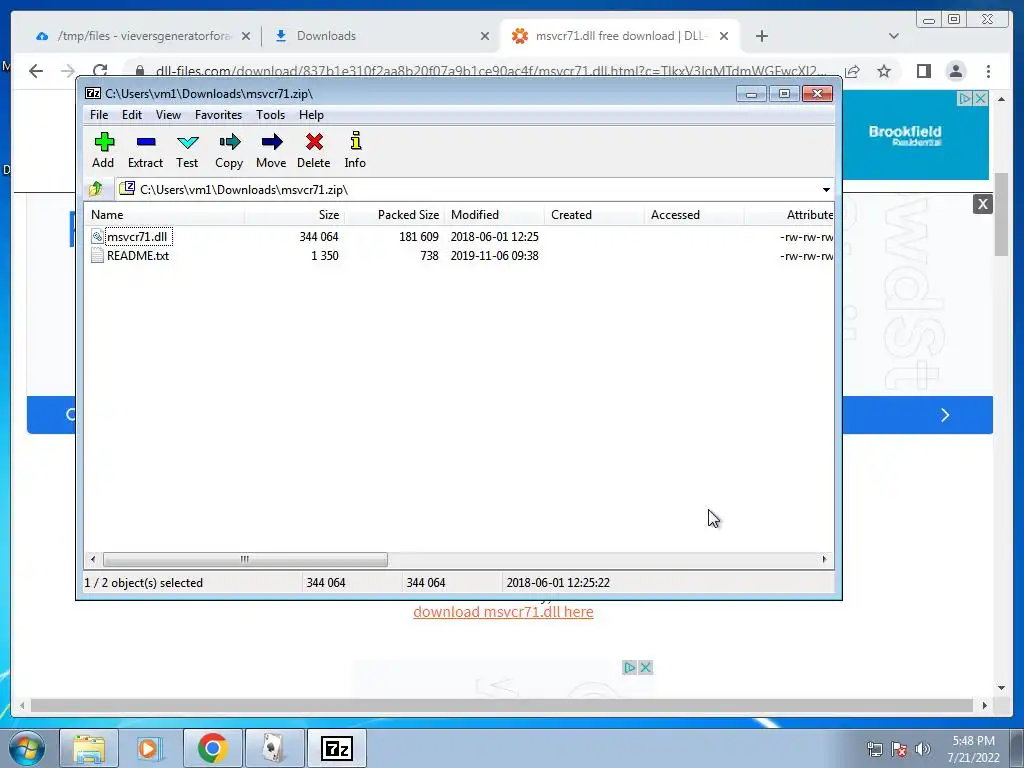
Task: Click the Brookfield advertisement banner
Action: (915, 136)
